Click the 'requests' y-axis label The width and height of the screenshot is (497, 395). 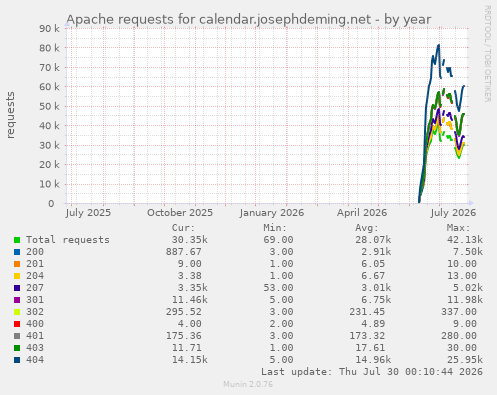pos(10,115)
